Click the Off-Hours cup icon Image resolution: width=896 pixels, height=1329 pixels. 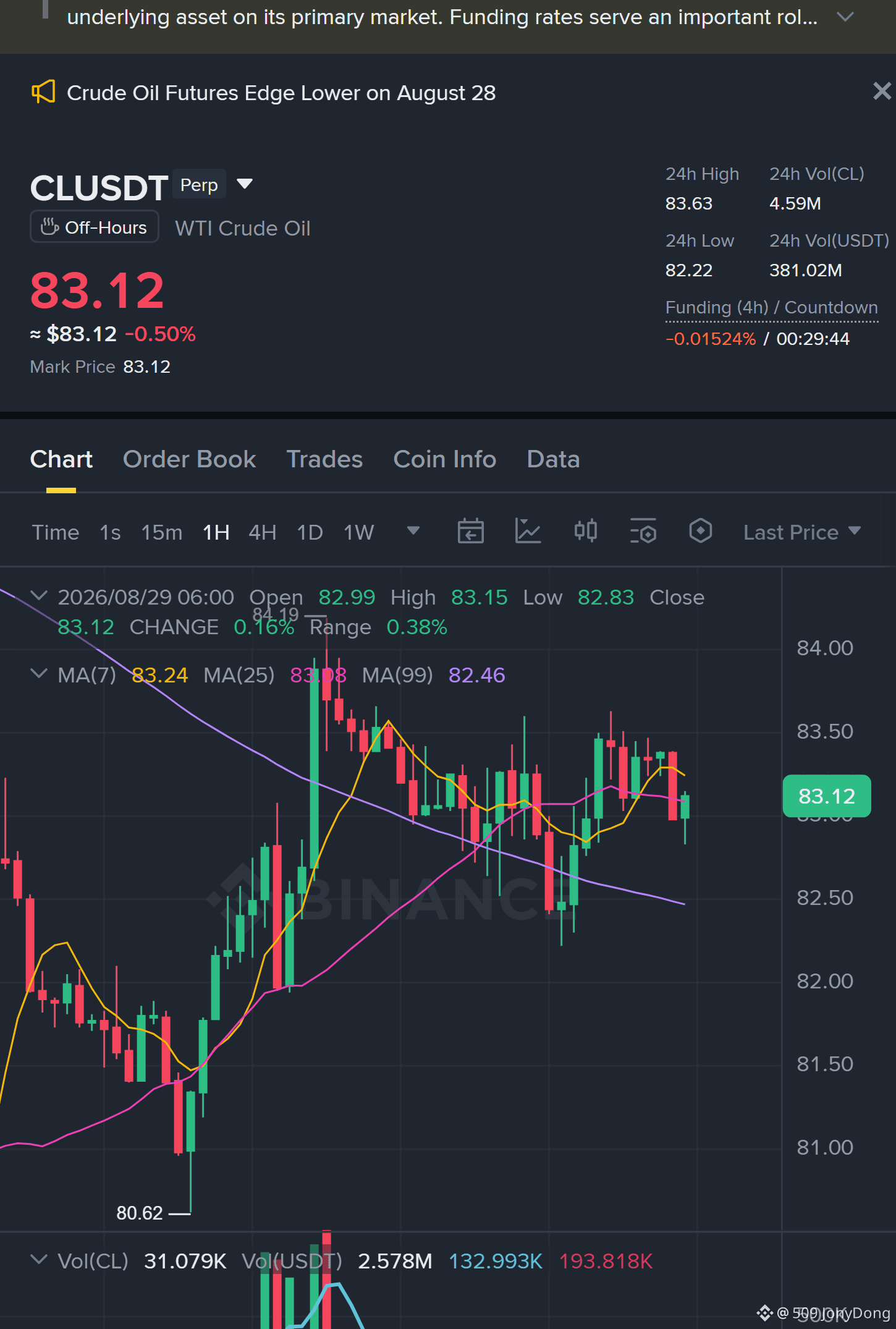(x=49, y=227)
